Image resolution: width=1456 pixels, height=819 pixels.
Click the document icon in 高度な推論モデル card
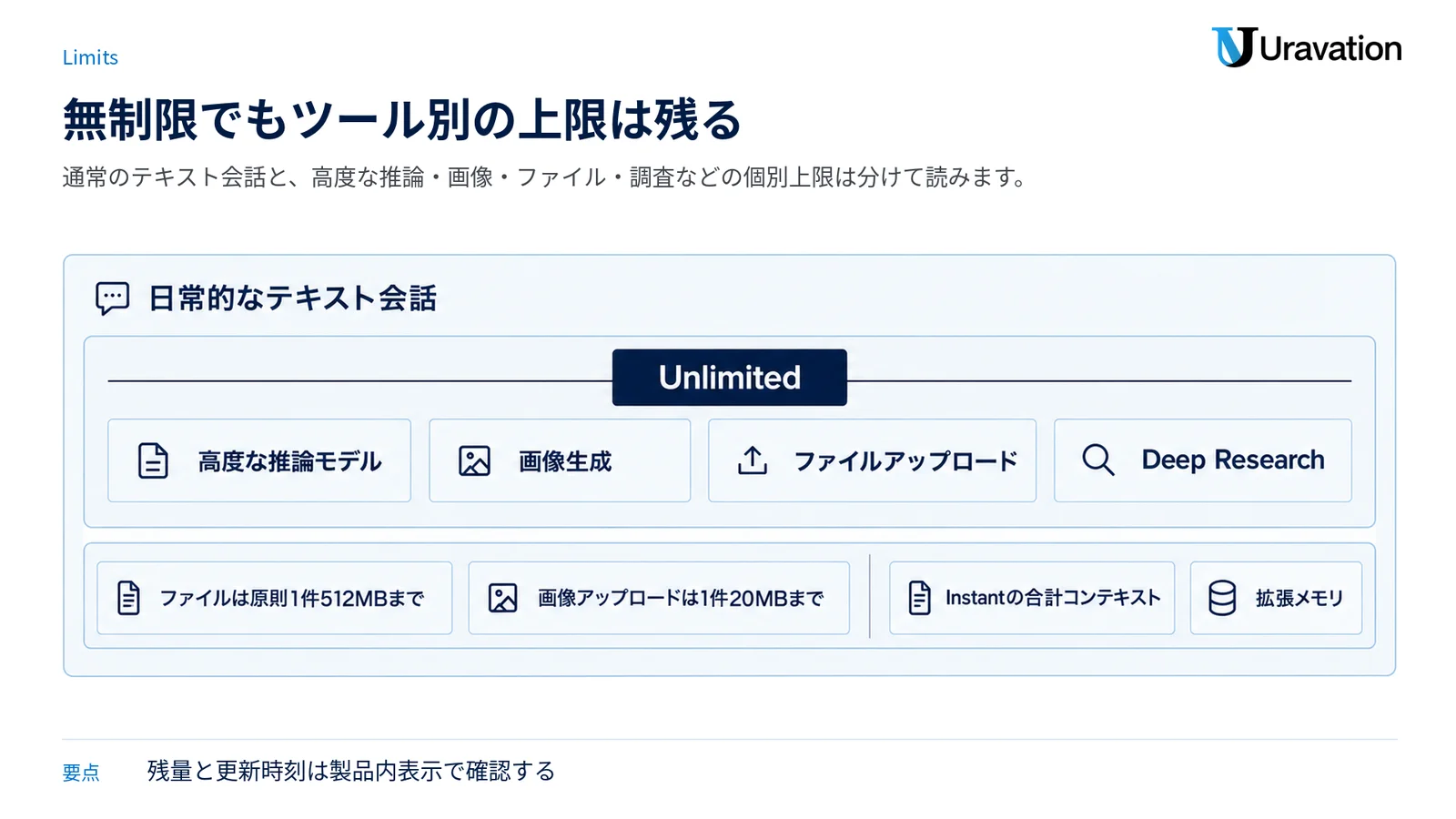click(x=153, y=460)
